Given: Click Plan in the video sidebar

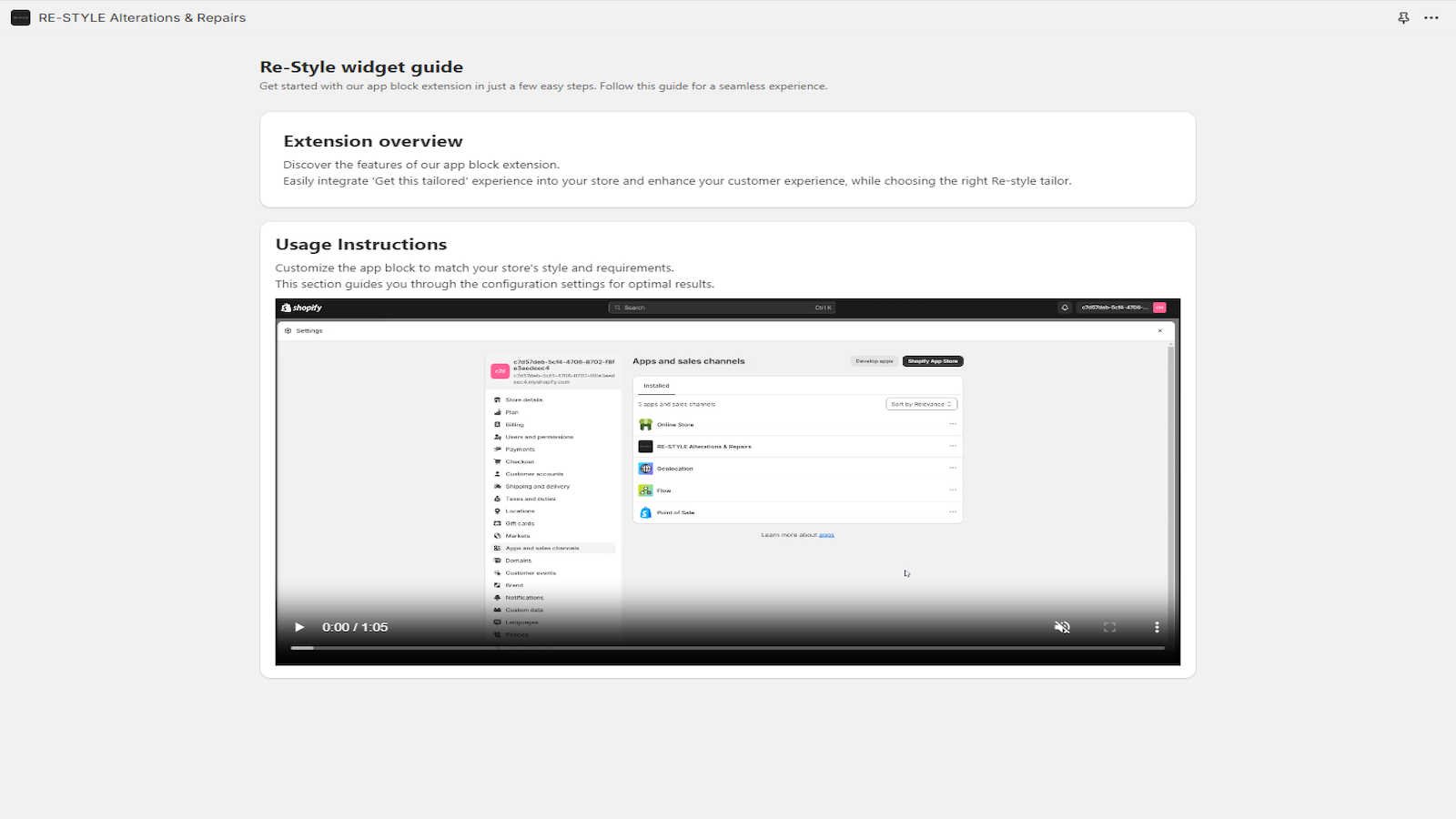Looking at the screenshot, I should (x=512, y=412).
